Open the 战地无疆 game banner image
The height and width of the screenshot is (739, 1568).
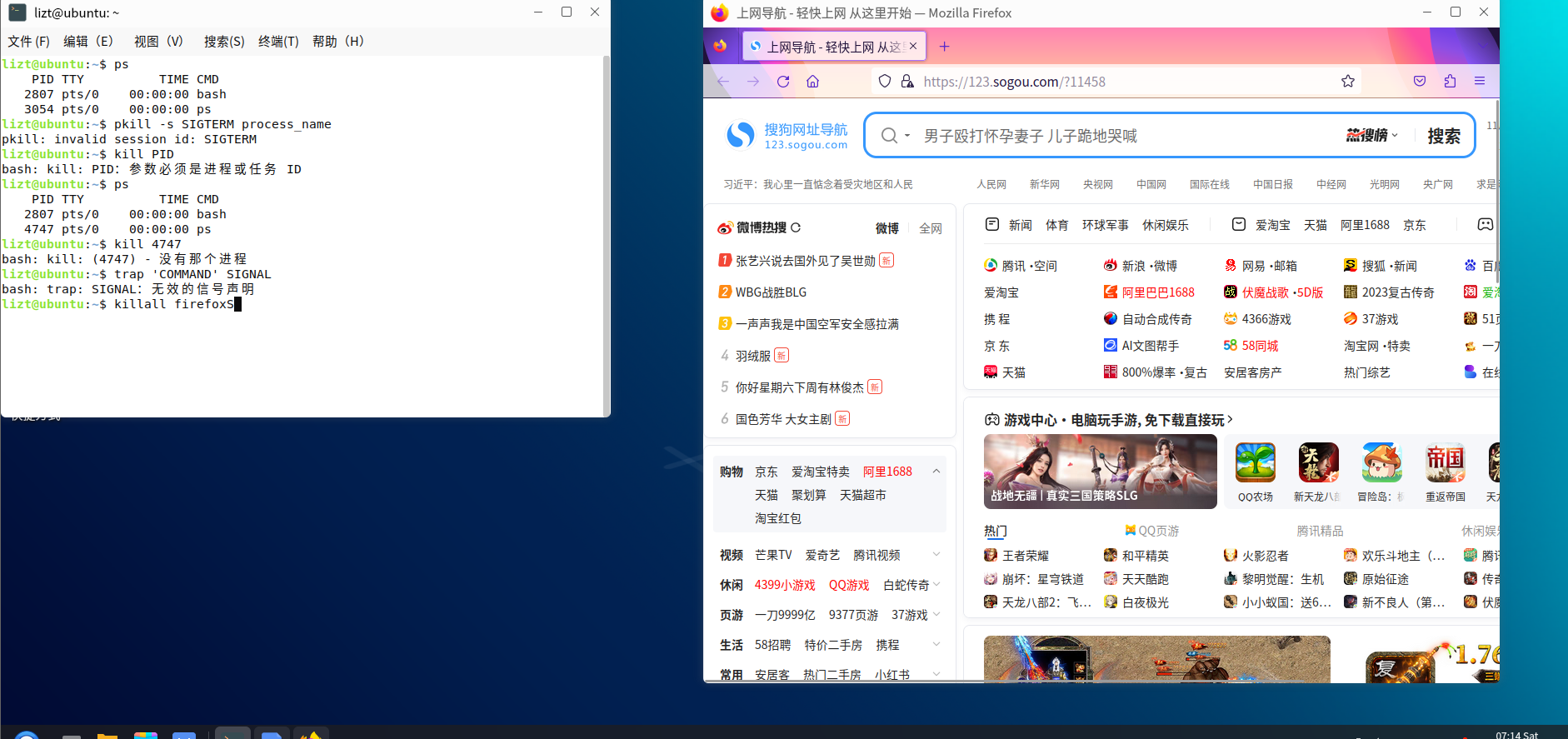click(1101, 472)
